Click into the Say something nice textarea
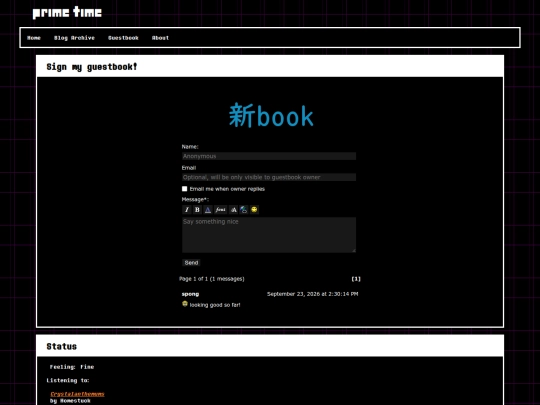 269,235
